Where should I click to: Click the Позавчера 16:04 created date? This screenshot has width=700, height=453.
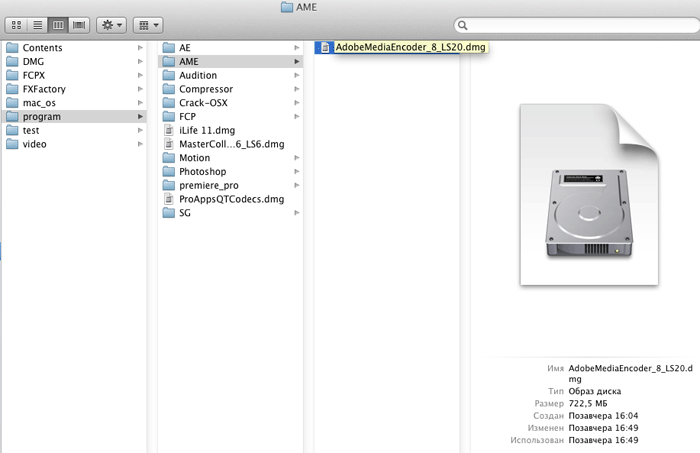pos(603,416)
